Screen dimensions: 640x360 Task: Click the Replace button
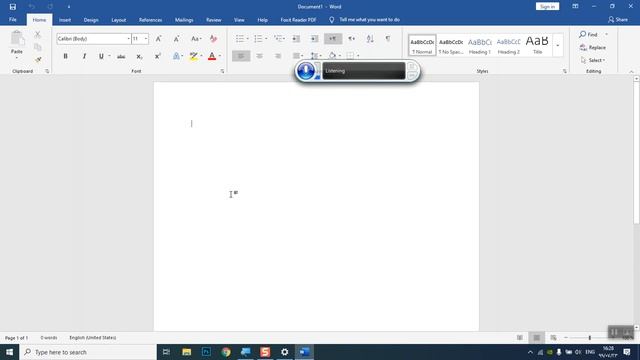click(x=593, y=47)
